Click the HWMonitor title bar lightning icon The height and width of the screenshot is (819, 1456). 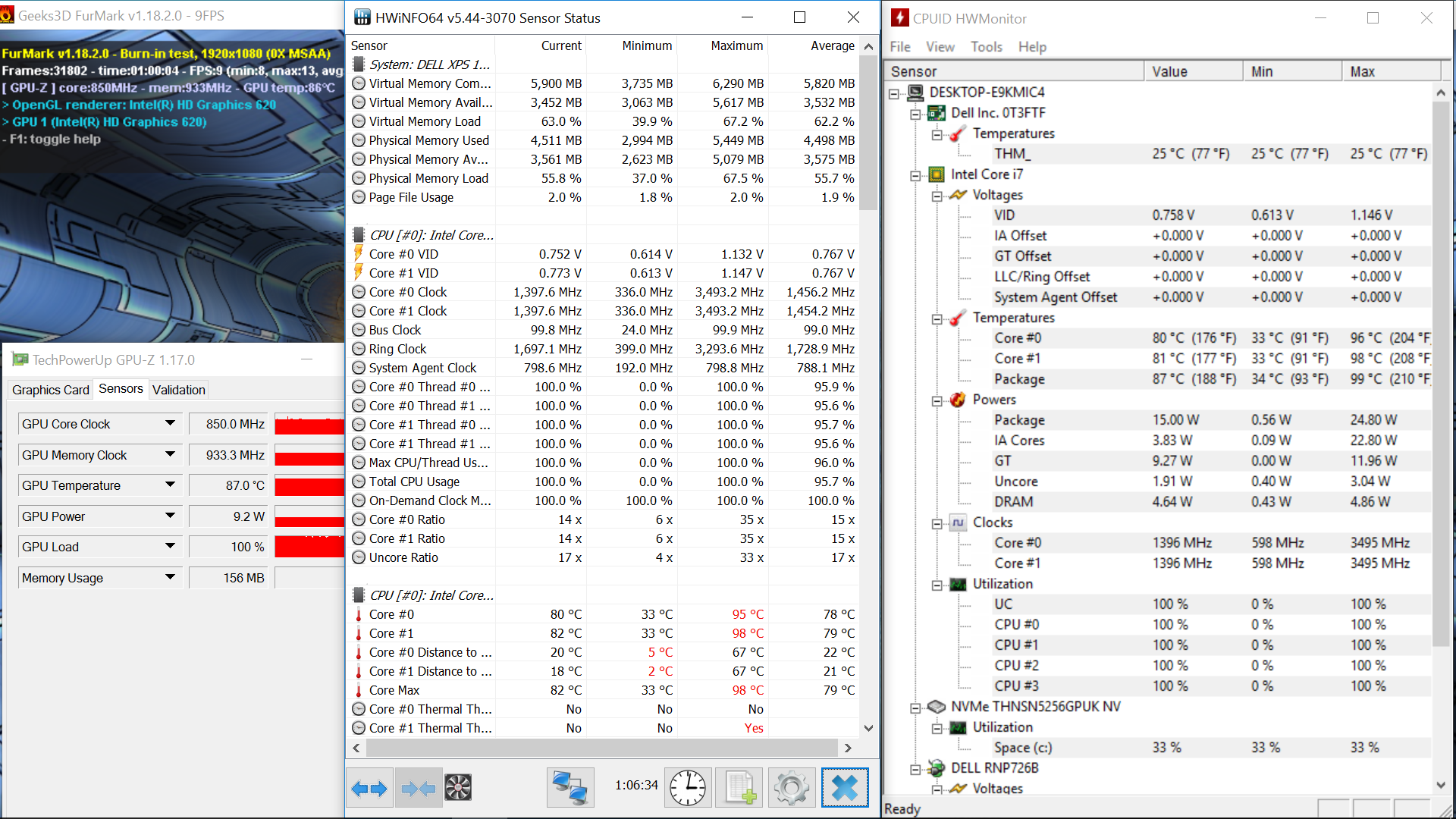[899, 18]
